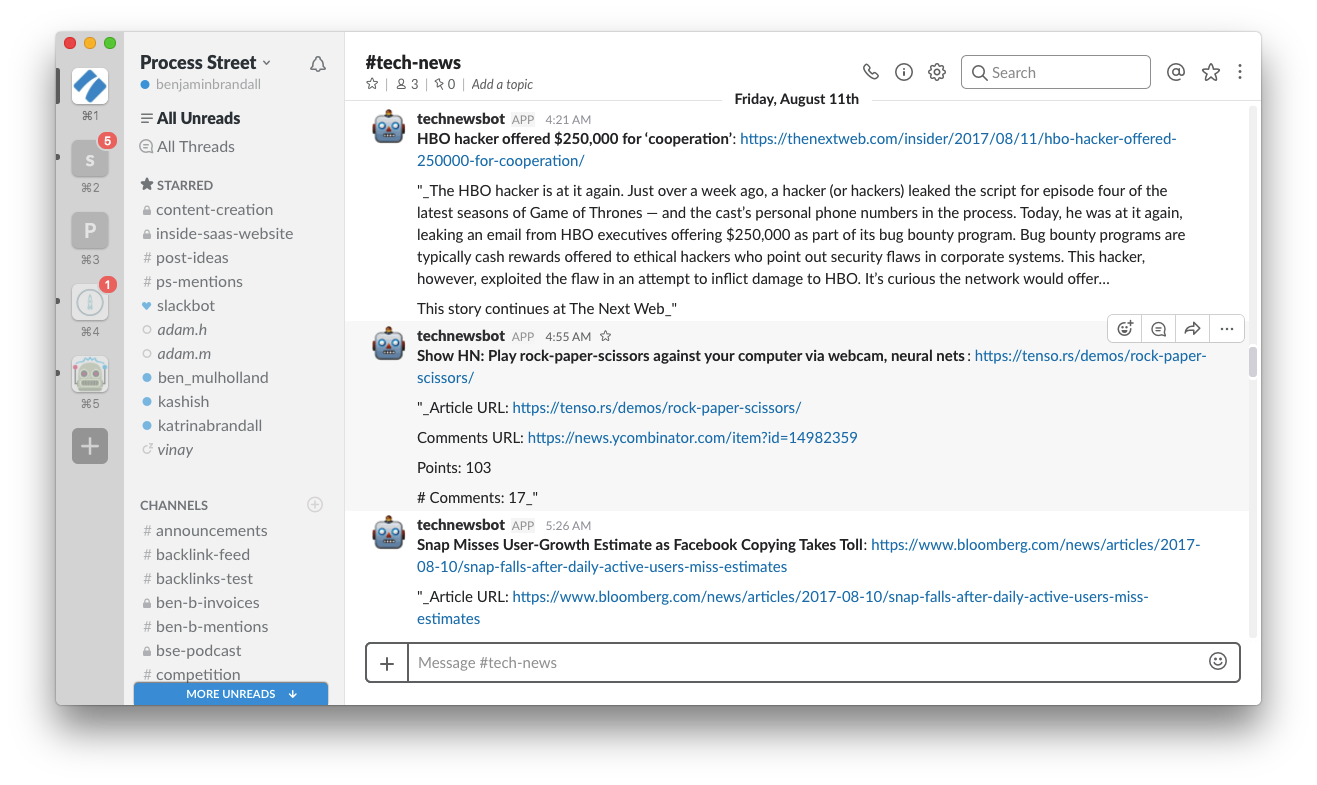
Task: Click Add a topic under channel name
Action: click(502, 84)
